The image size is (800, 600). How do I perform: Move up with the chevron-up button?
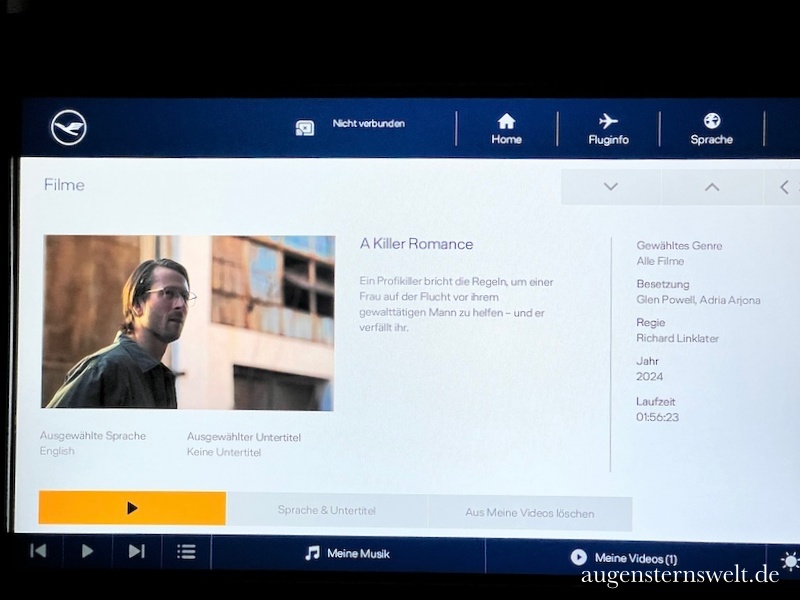712,187
